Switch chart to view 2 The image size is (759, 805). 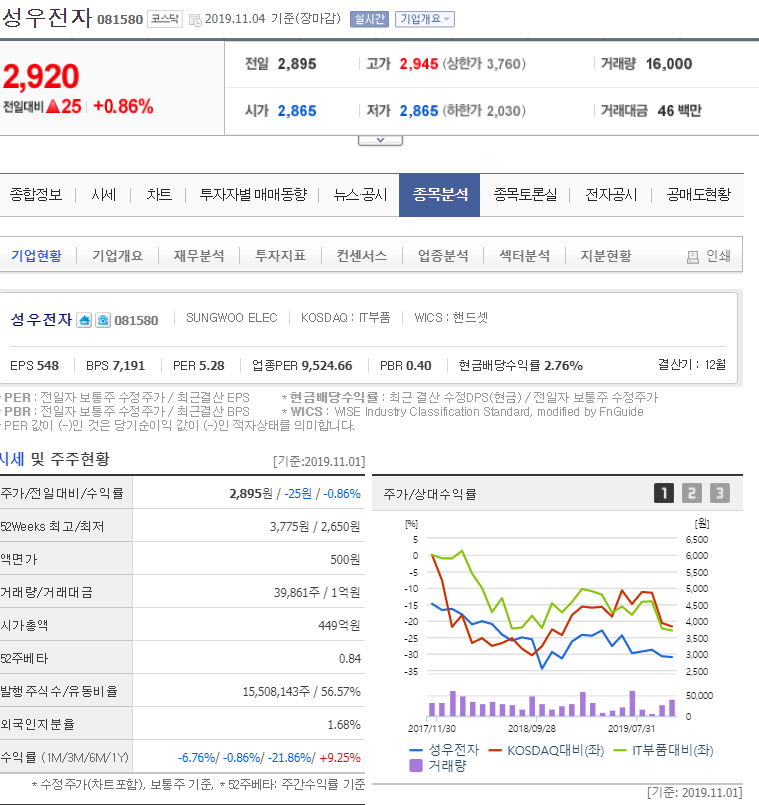[692, 493]
